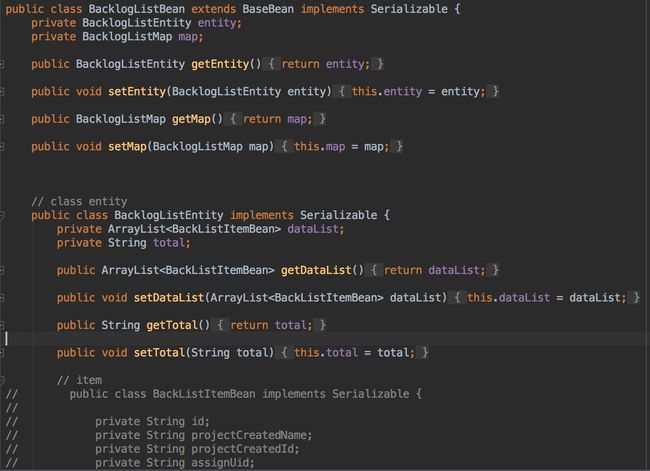The width and height of the screenshot is (650, 471).
Task: Click the getMap method name
Action: coord(191,119)
